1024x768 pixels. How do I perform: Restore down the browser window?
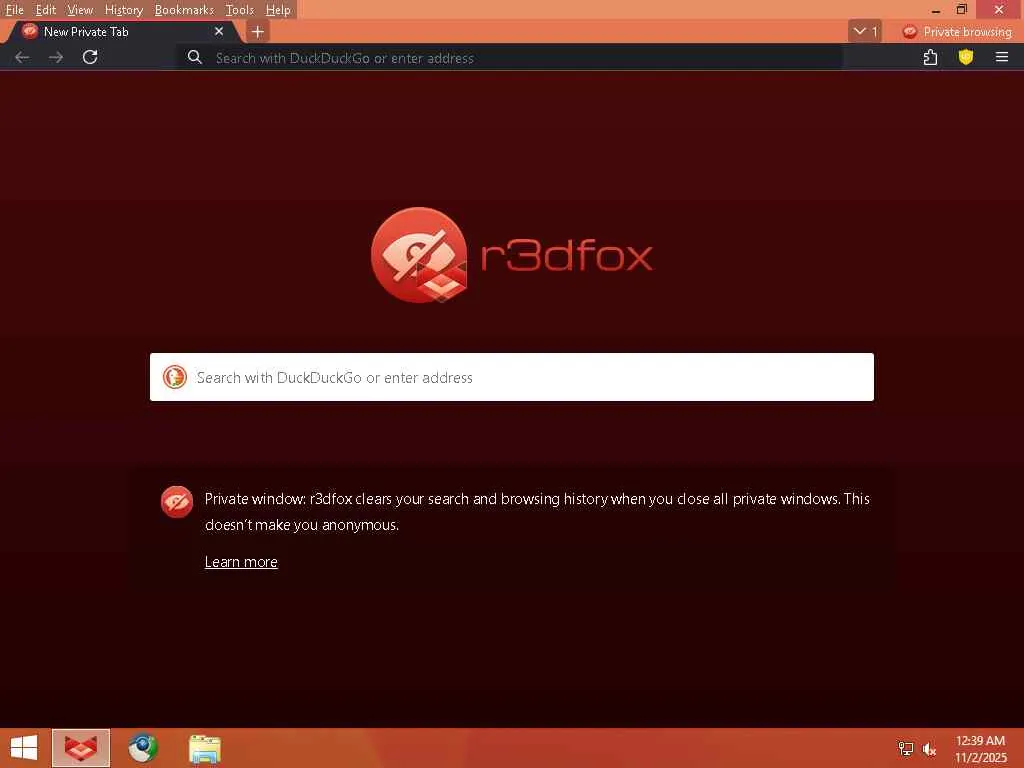point(961,10)
